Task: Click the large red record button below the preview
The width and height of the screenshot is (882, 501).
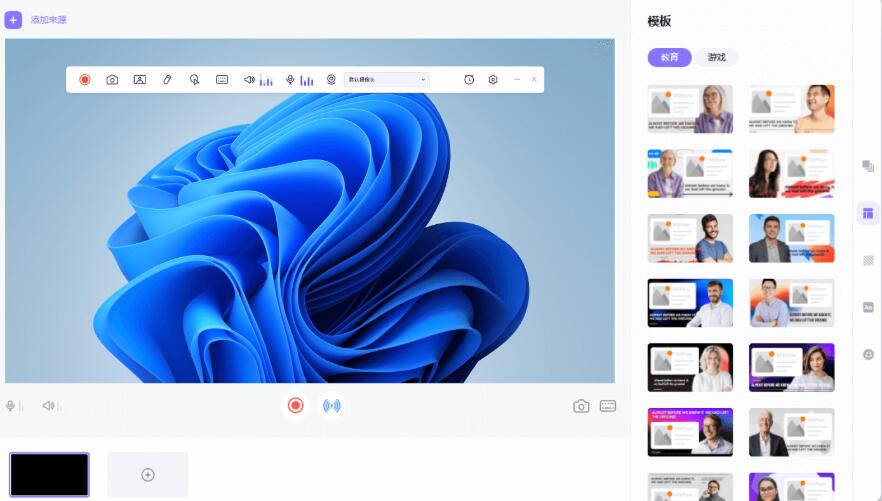Action: [295, 405]
